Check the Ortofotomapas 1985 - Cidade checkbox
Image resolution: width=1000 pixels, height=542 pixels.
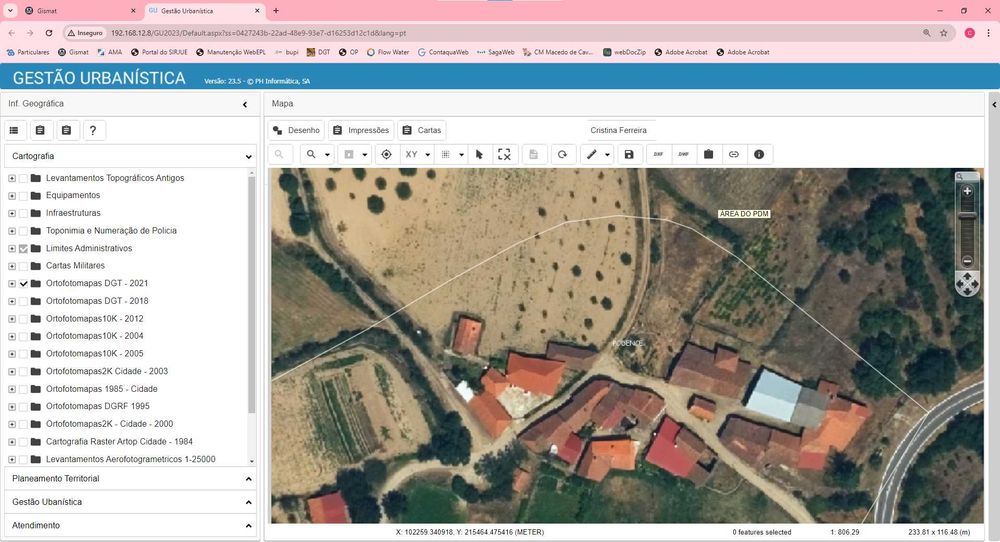[x=24, y=389]
